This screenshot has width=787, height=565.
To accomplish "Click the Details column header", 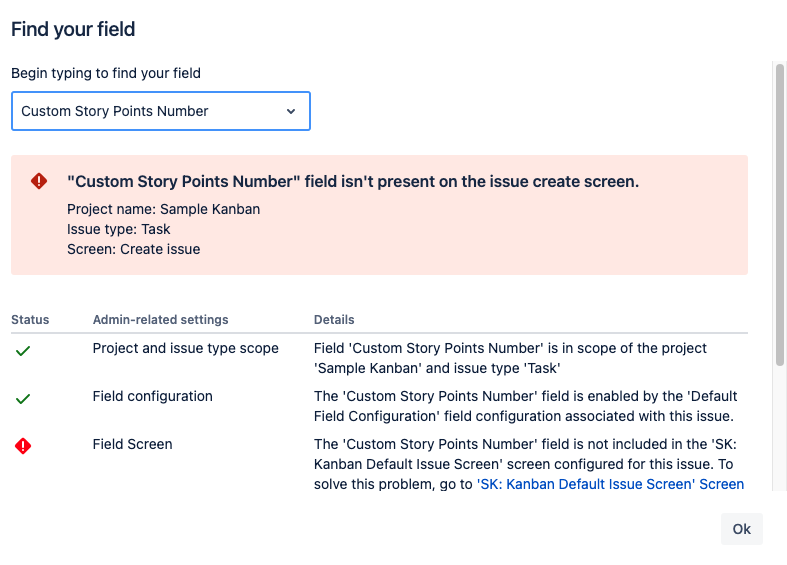I will point(334,320).
